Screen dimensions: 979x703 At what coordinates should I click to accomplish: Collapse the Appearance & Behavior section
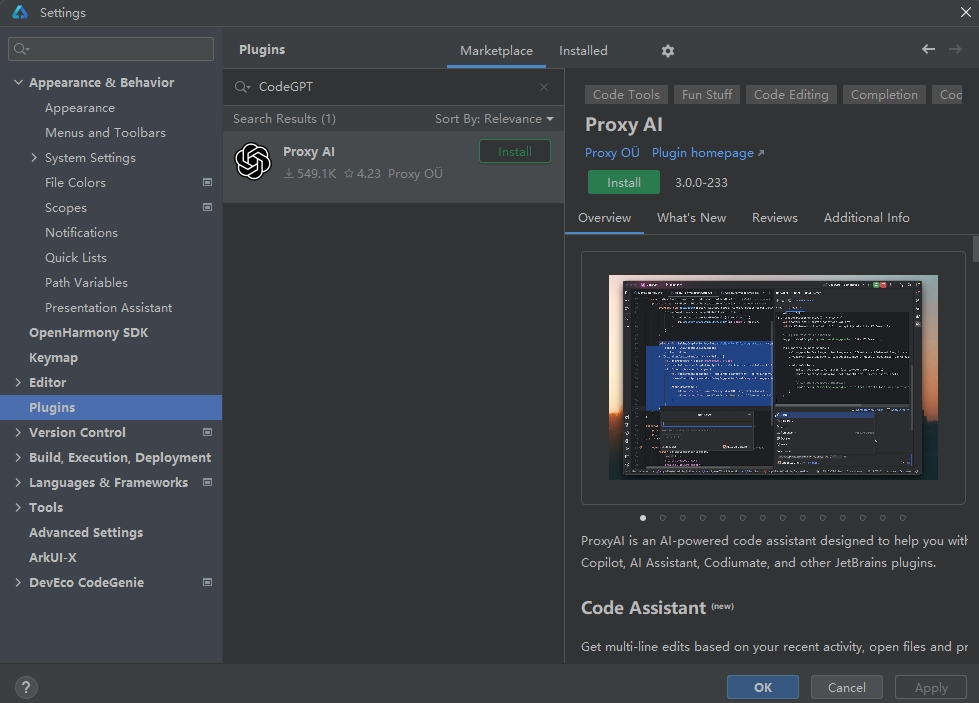(x=18, y=83)
